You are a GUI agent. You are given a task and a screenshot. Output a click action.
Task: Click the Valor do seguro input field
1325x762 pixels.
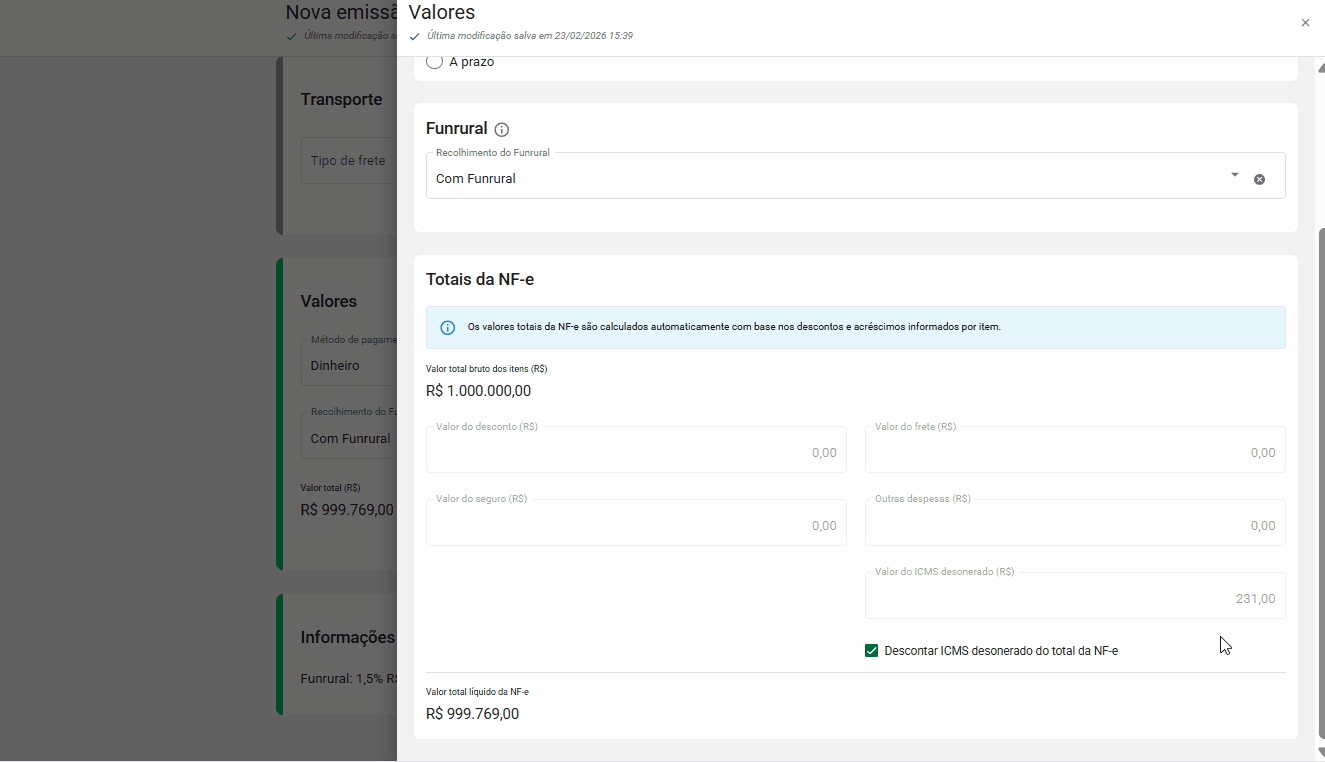pyautogui.click(x=636, y=525)
